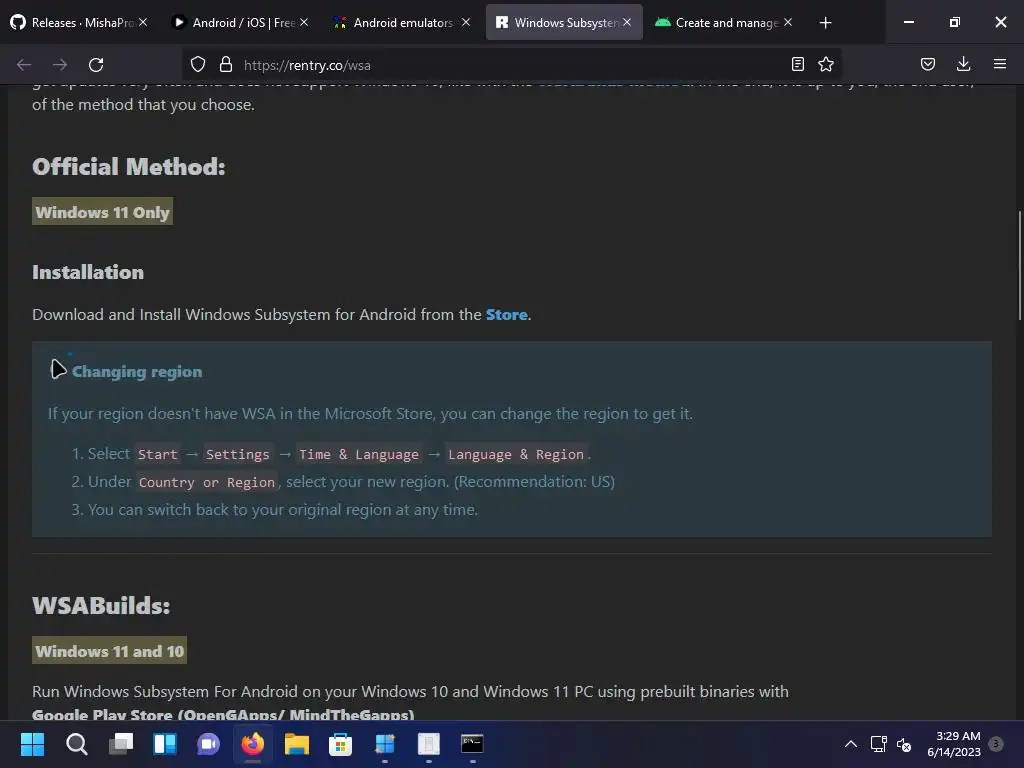Close the Releases MishaPro tab
The width and height of the screenshot is (1024, 768).
[143, 22]
